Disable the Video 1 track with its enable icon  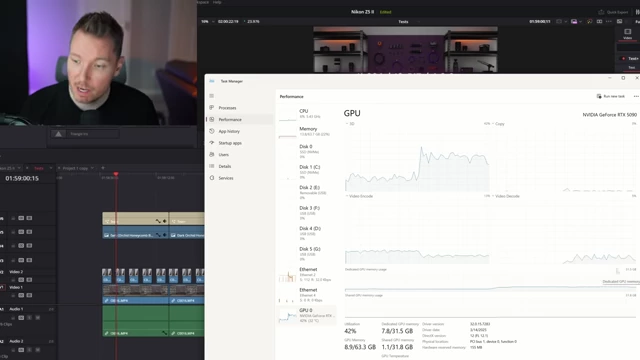29,295
